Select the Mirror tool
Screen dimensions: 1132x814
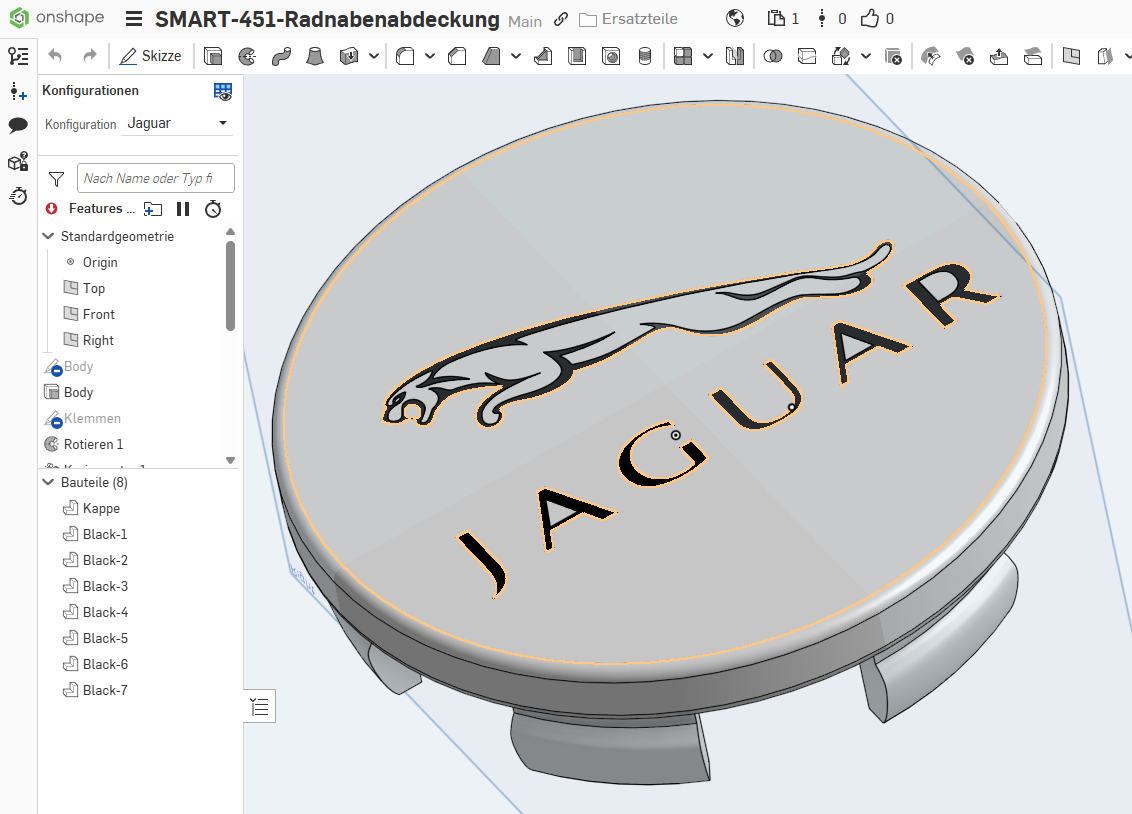click(x=735, y=56)
